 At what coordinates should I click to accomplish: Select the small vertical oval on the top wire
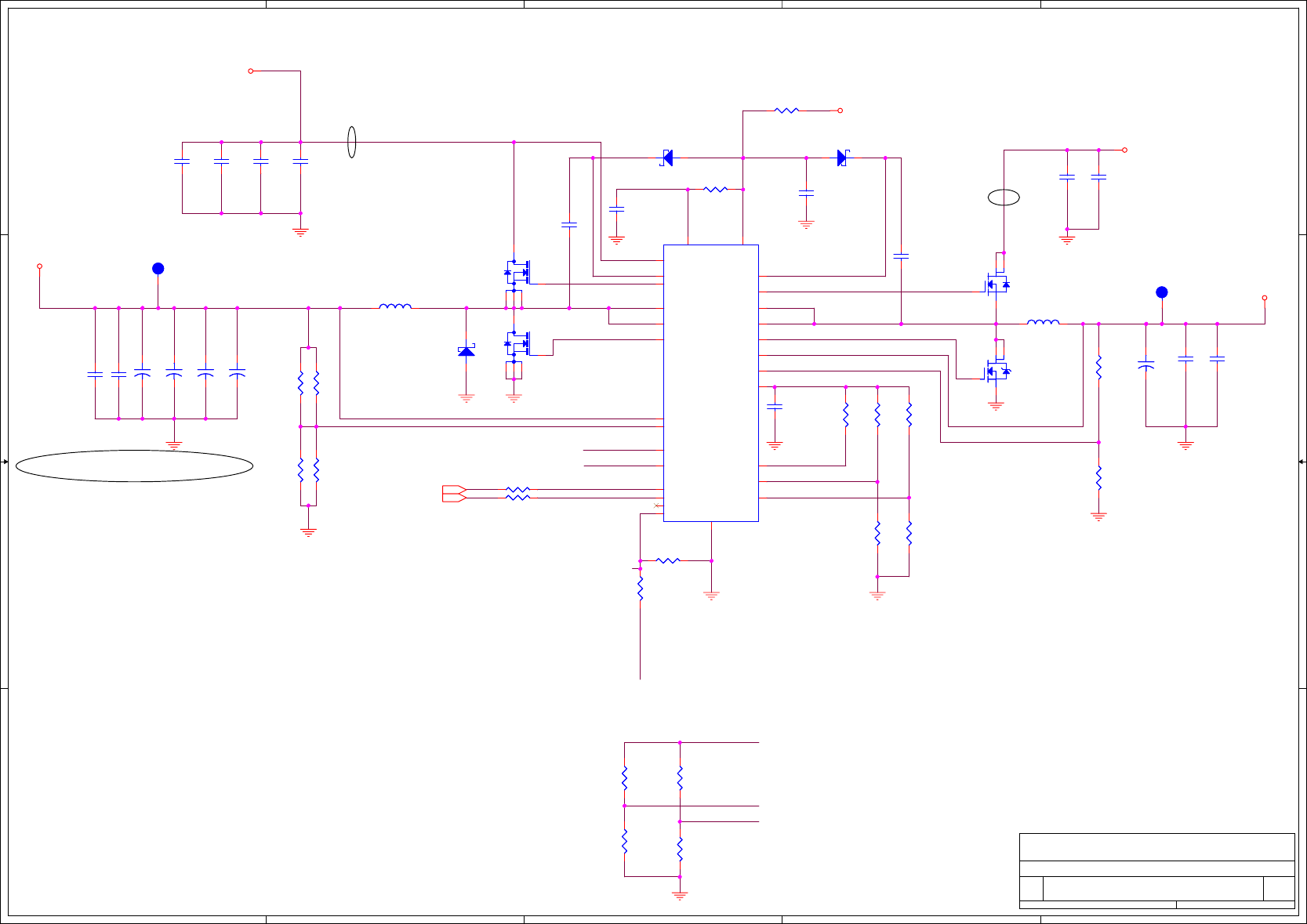[x=352, y=142]
